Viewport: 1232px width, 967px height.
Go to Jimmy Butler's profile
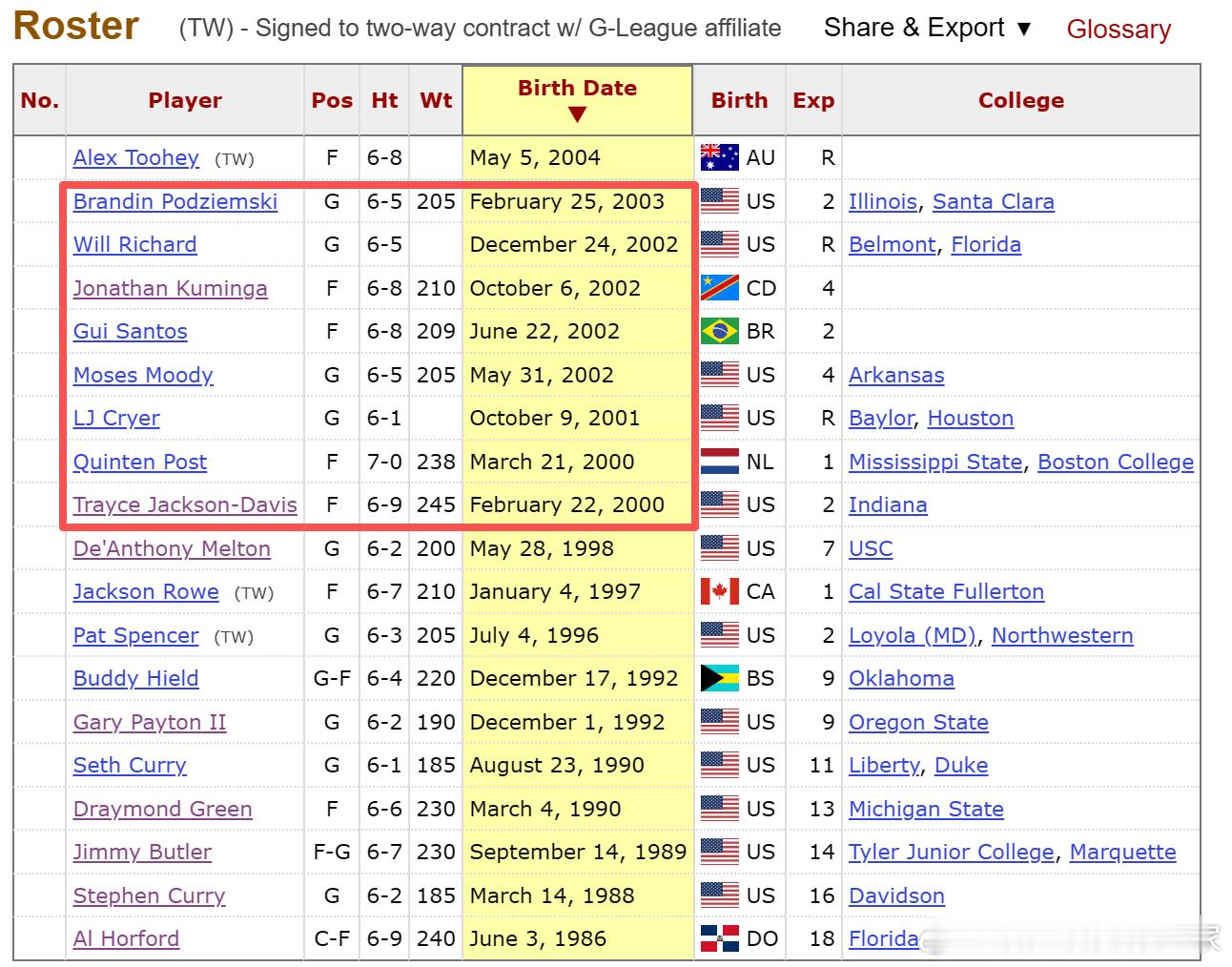click(142, 853)
